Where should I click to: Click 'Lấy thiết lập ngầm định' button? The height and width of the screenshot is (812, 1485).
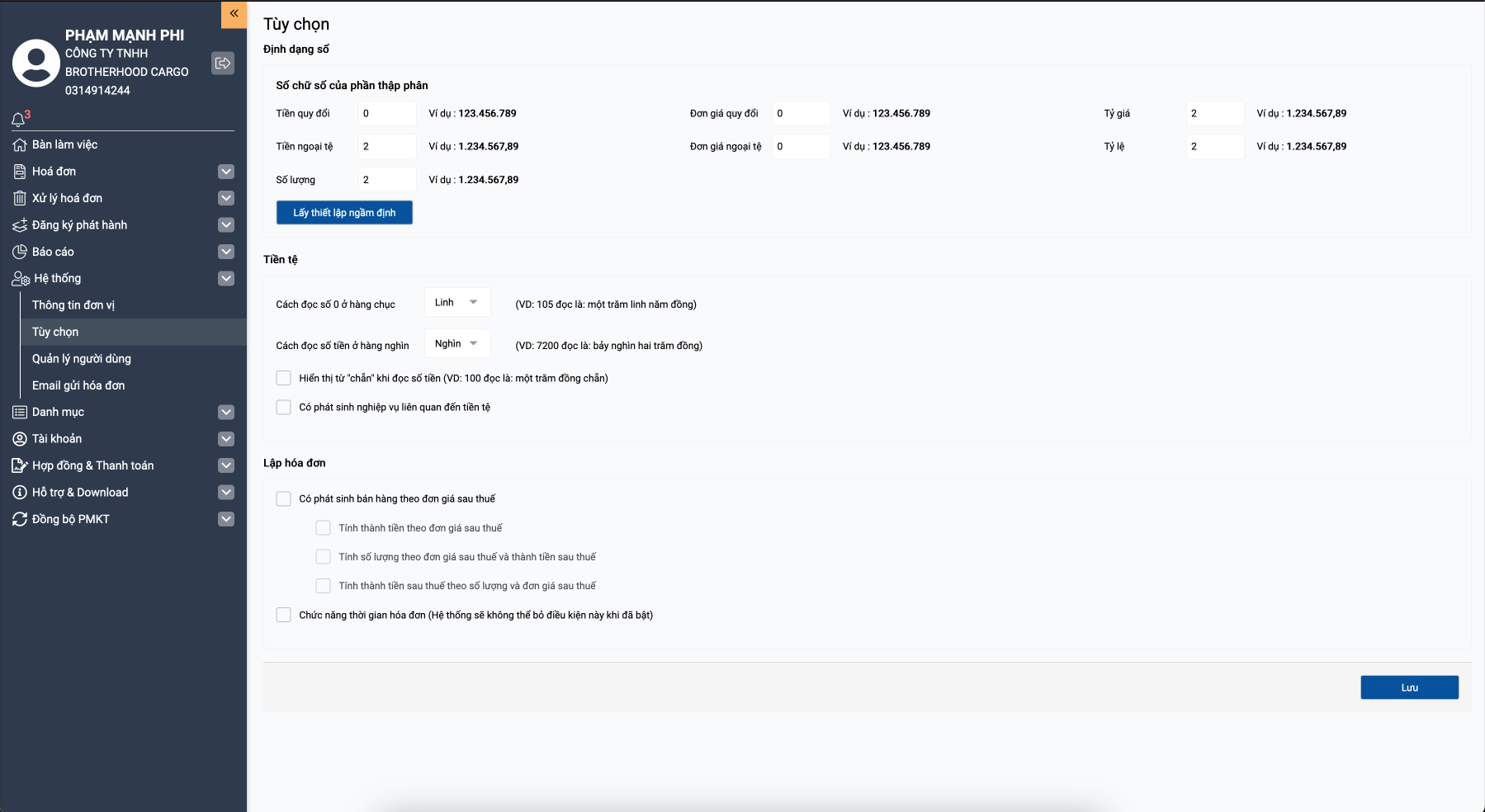(344, 213)
